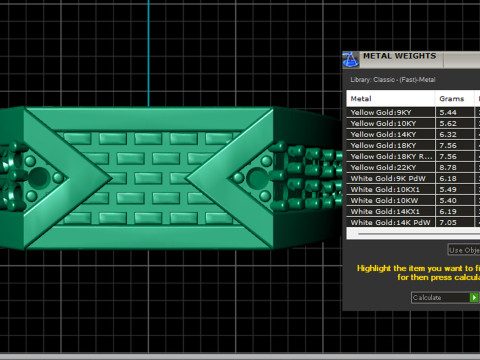The image size is (480, 360).
Task: Select the White Gold:14K PdW row
Action: (x=413, y=222)
